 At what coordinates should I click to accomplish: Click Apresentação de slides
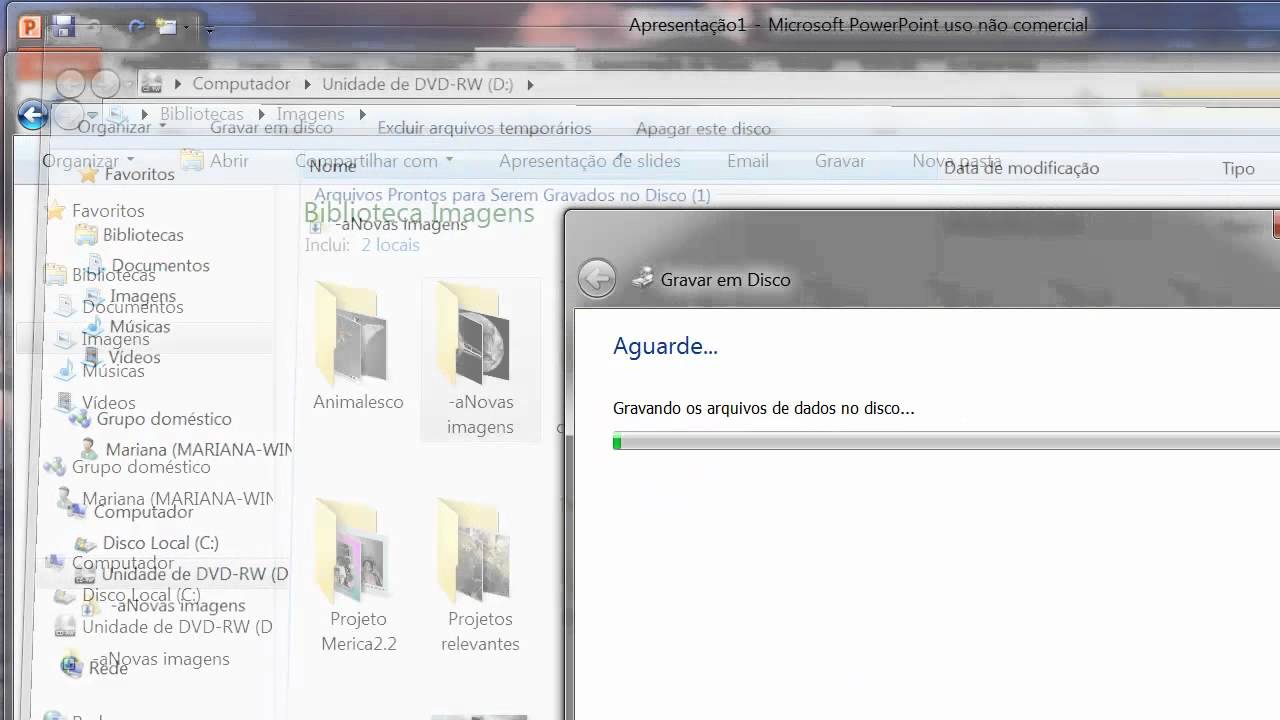(x=590, y=160)
